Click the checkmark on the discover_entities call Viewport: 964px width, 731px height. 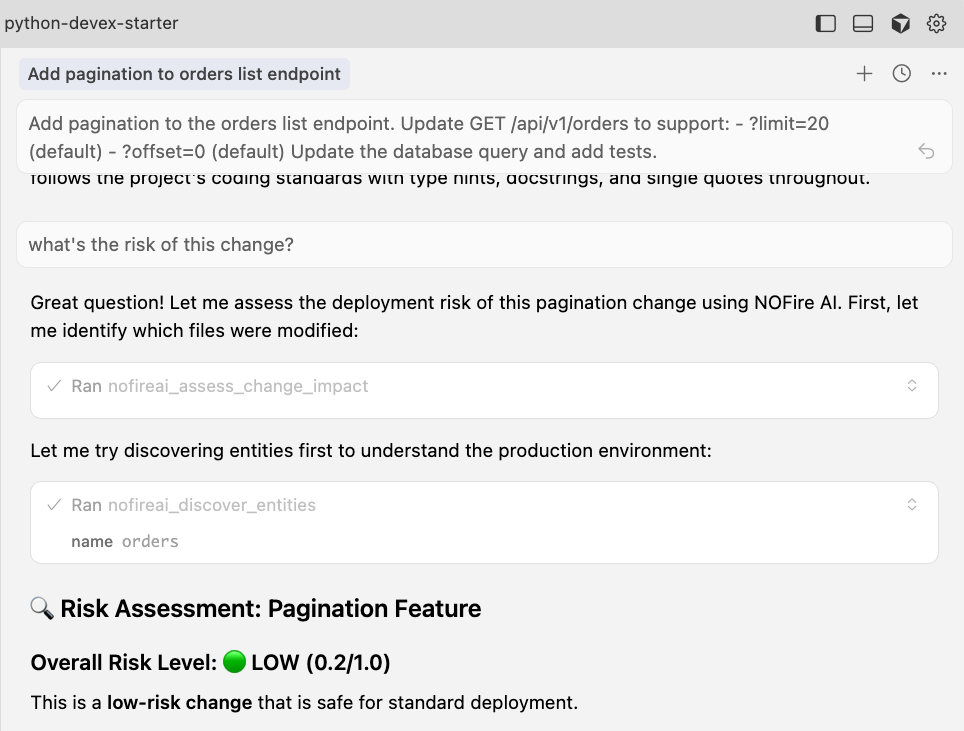(54, 504)
